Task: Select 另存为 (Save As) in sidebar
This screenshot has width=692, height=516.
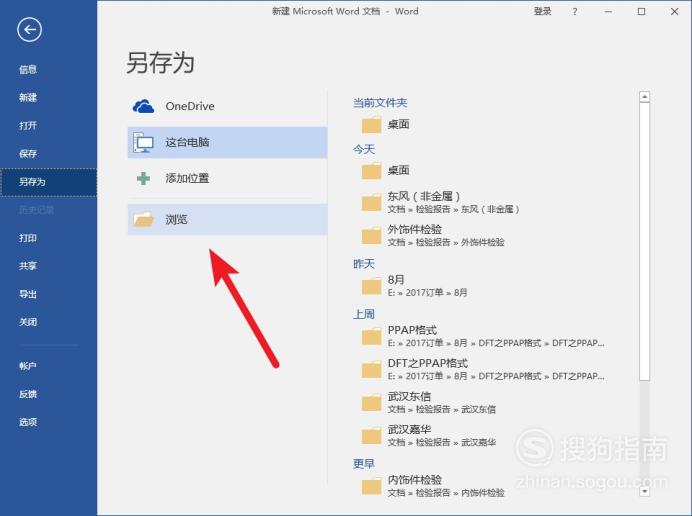Action: click(x=49, y=182)
